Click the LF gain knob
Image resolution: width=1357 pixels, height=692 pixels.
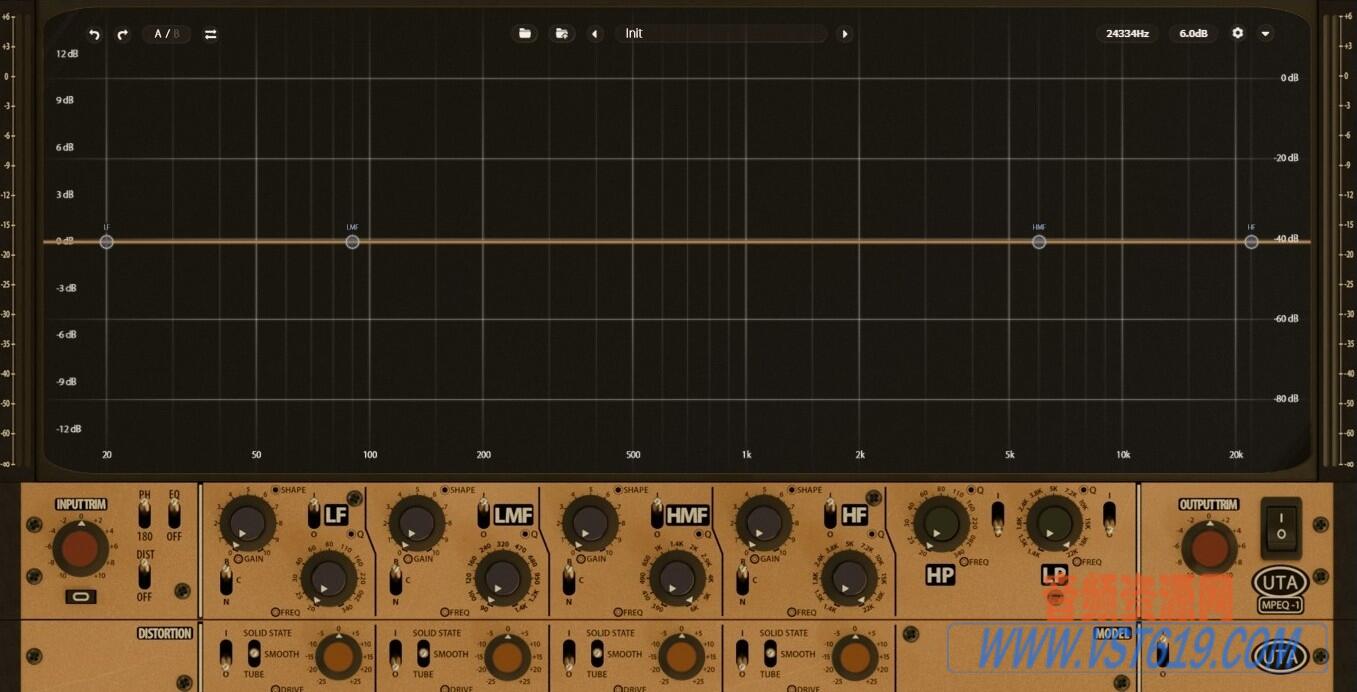click(x=246, y=523)
